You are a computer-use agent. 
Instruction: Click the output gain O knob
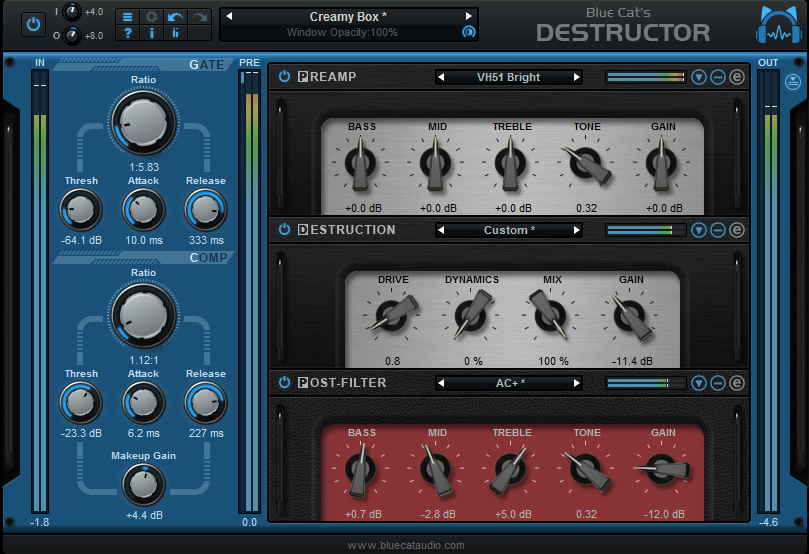[x=72, y=36]
